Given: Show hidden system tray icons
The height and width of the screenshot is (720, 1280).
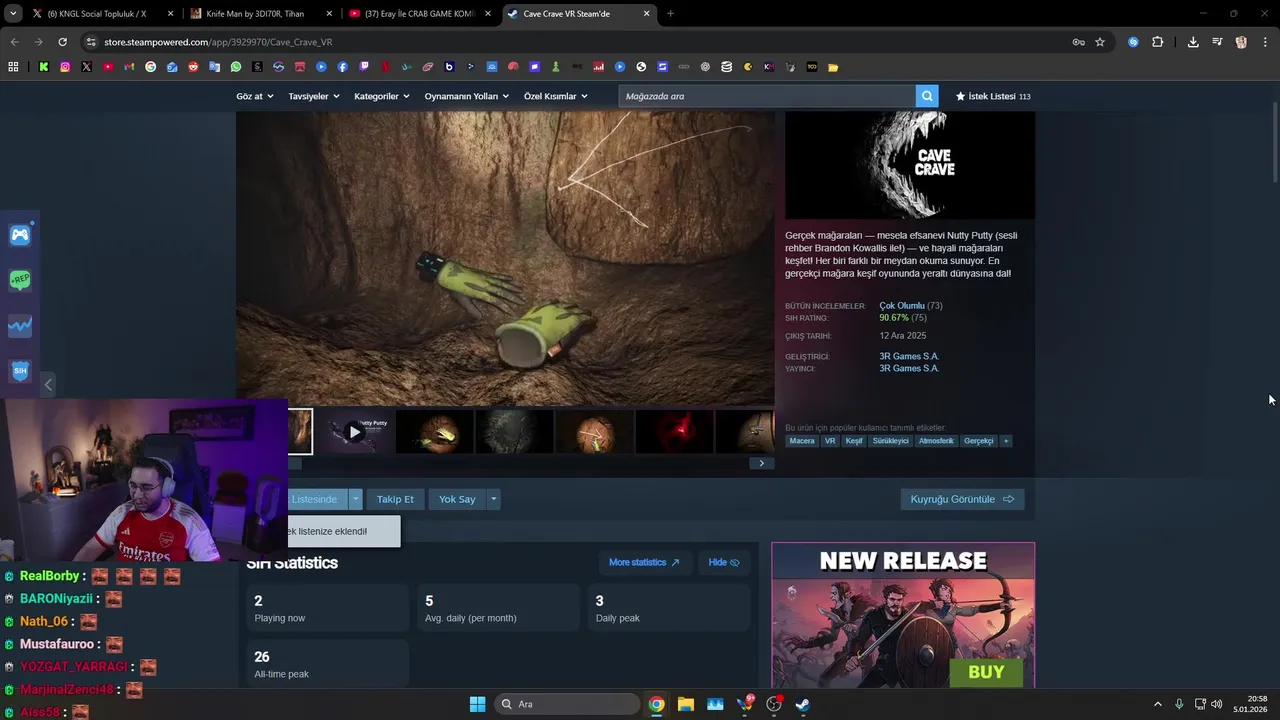Looking at the screenshot, I should coord(1158,704).
